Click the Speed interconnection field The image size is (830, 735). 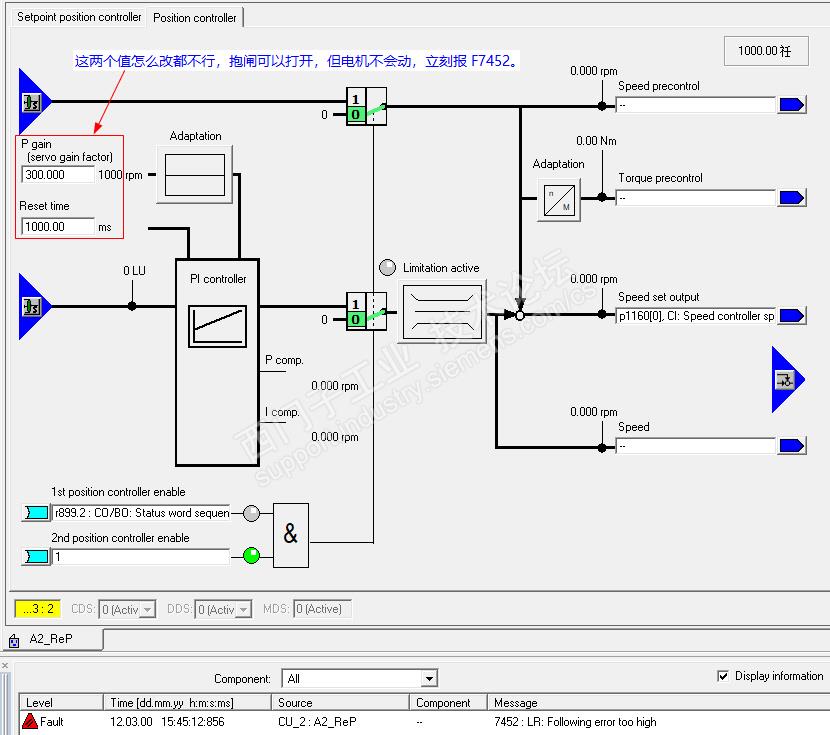pyautogui.click(x=695, y=446)
